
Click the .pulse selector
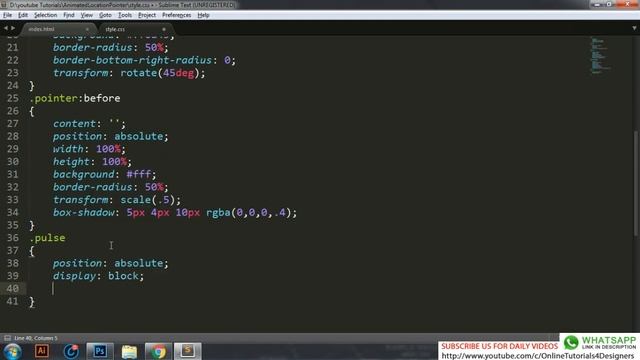point(48,238)
